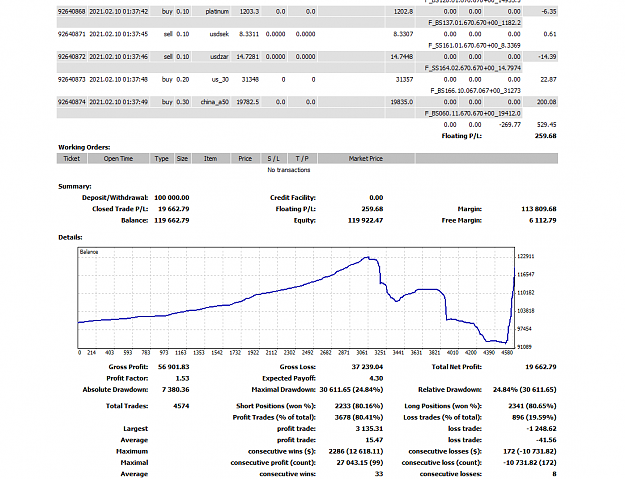Click the balance curve peak on chart
This screenshot has height=479, width=625.
click(367, 258)
